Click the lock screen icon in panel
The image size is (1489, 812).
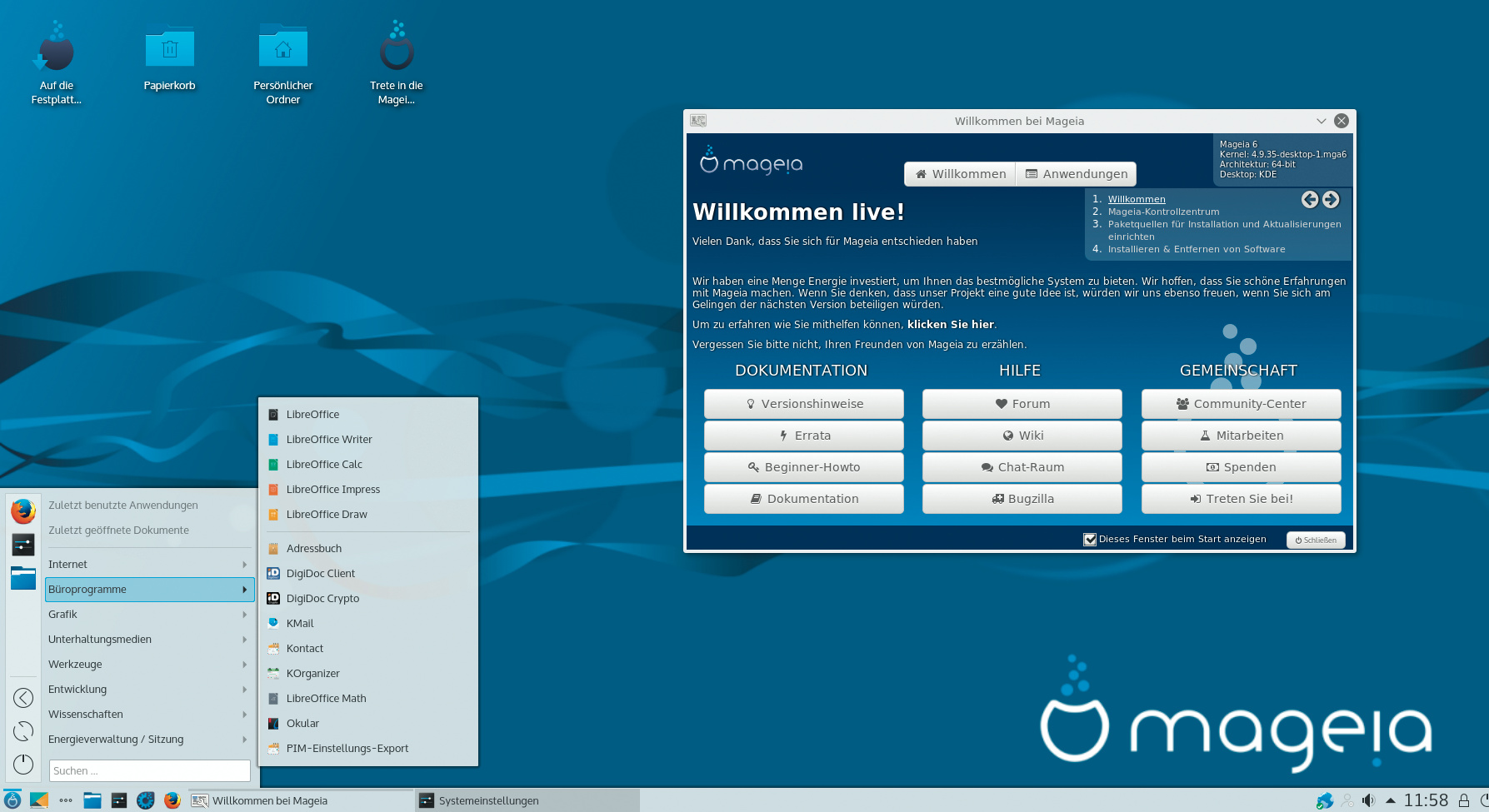[1463, 800]
